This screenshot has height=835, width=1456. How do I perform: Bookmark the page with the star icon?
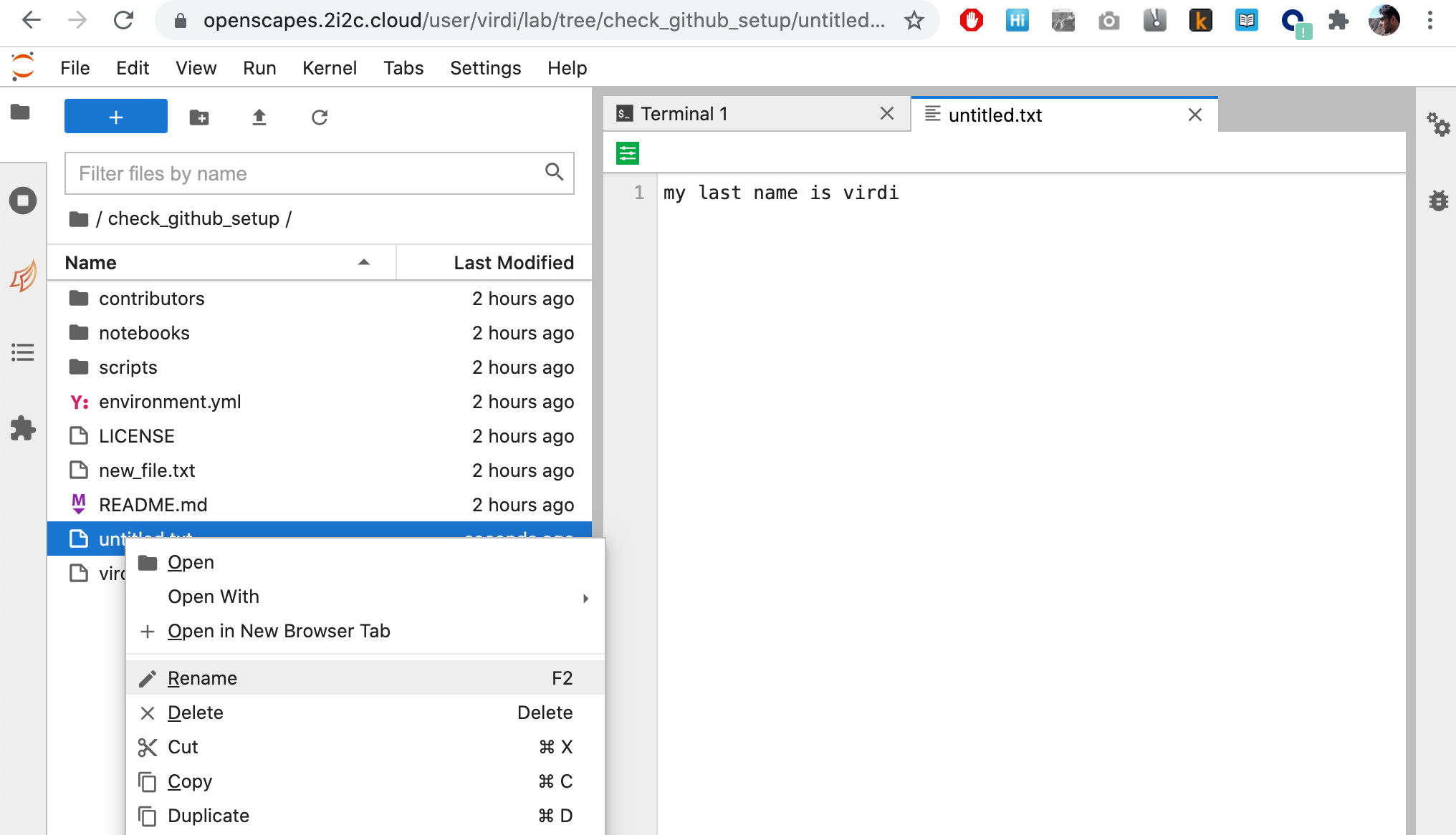(x=914, y=21)
